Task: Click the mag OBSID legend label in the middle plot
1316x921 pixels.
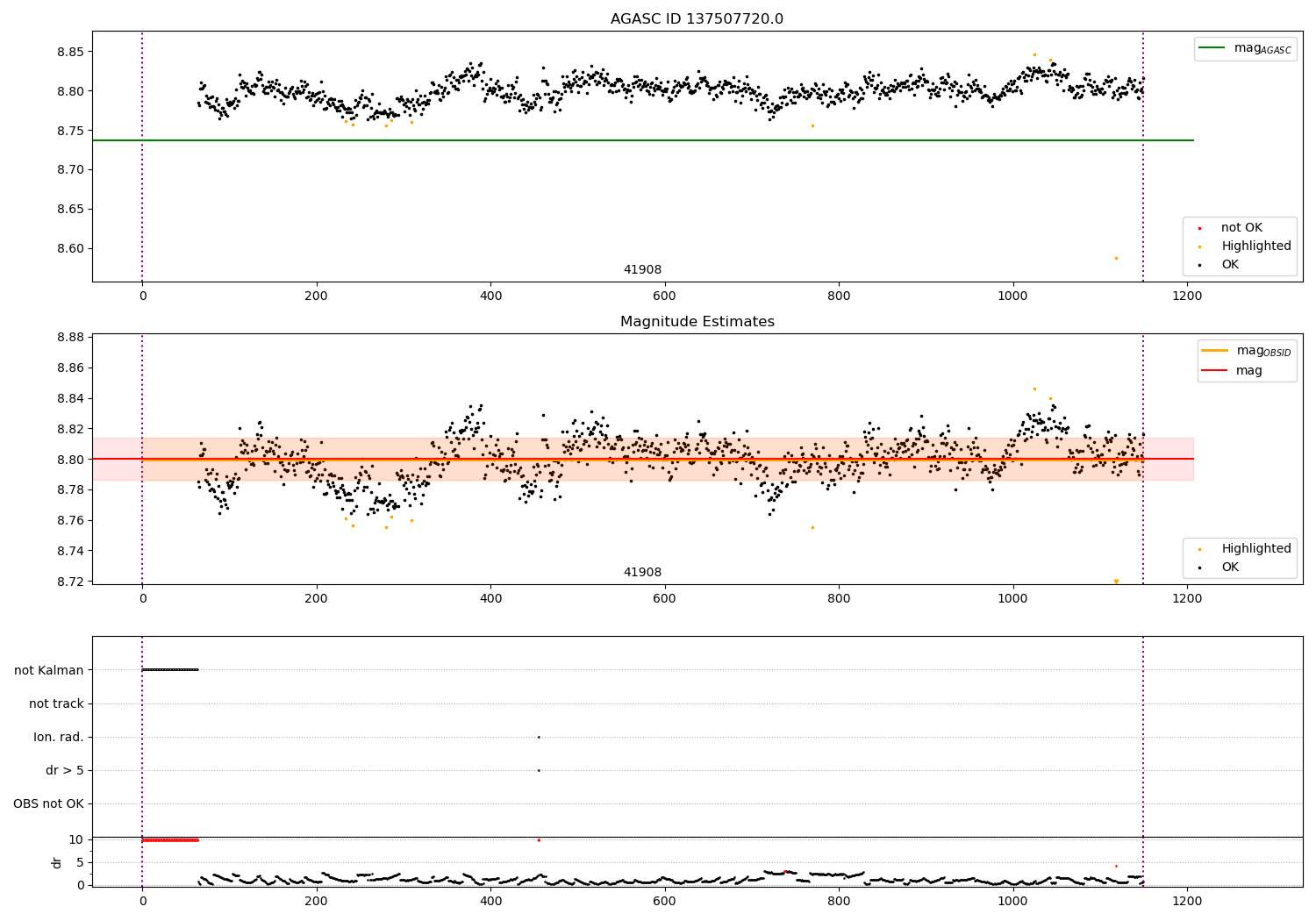Action: tap(1263, 351)
